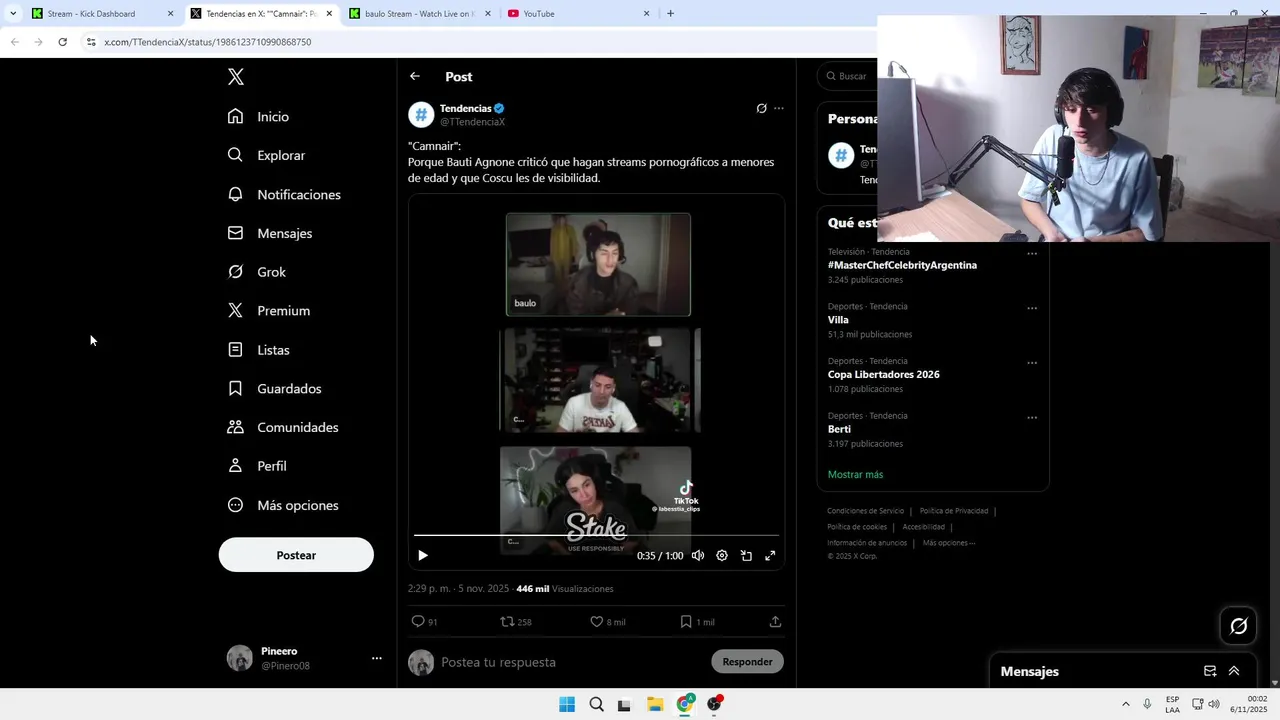Open Listas
1280x720 pixels.
259,350
